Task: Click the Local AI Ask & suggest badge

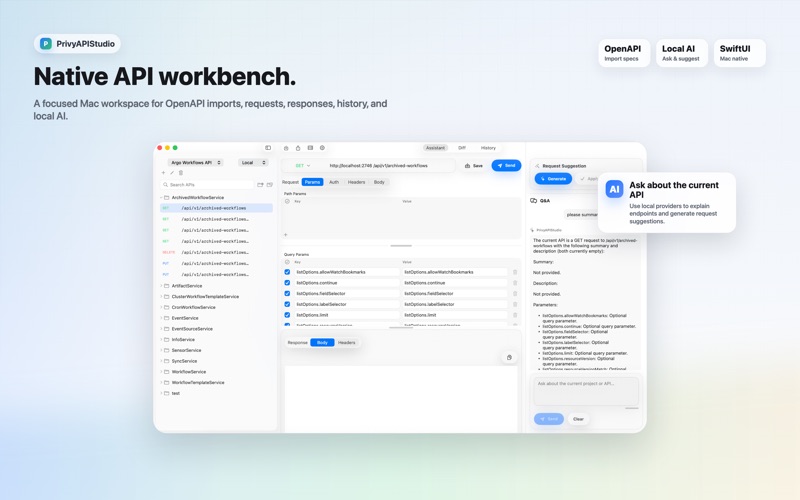Action: pyautogui.click(x=682, y=53)
